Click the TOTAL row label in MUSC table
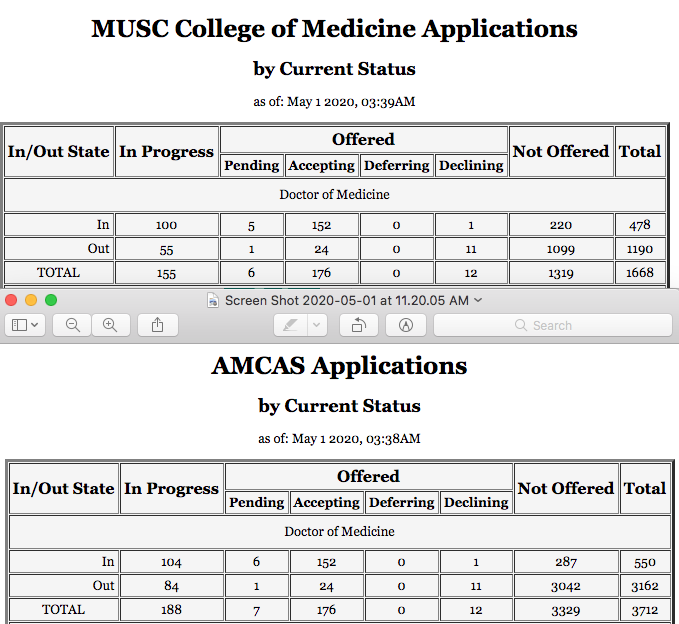 coord(58,273)
